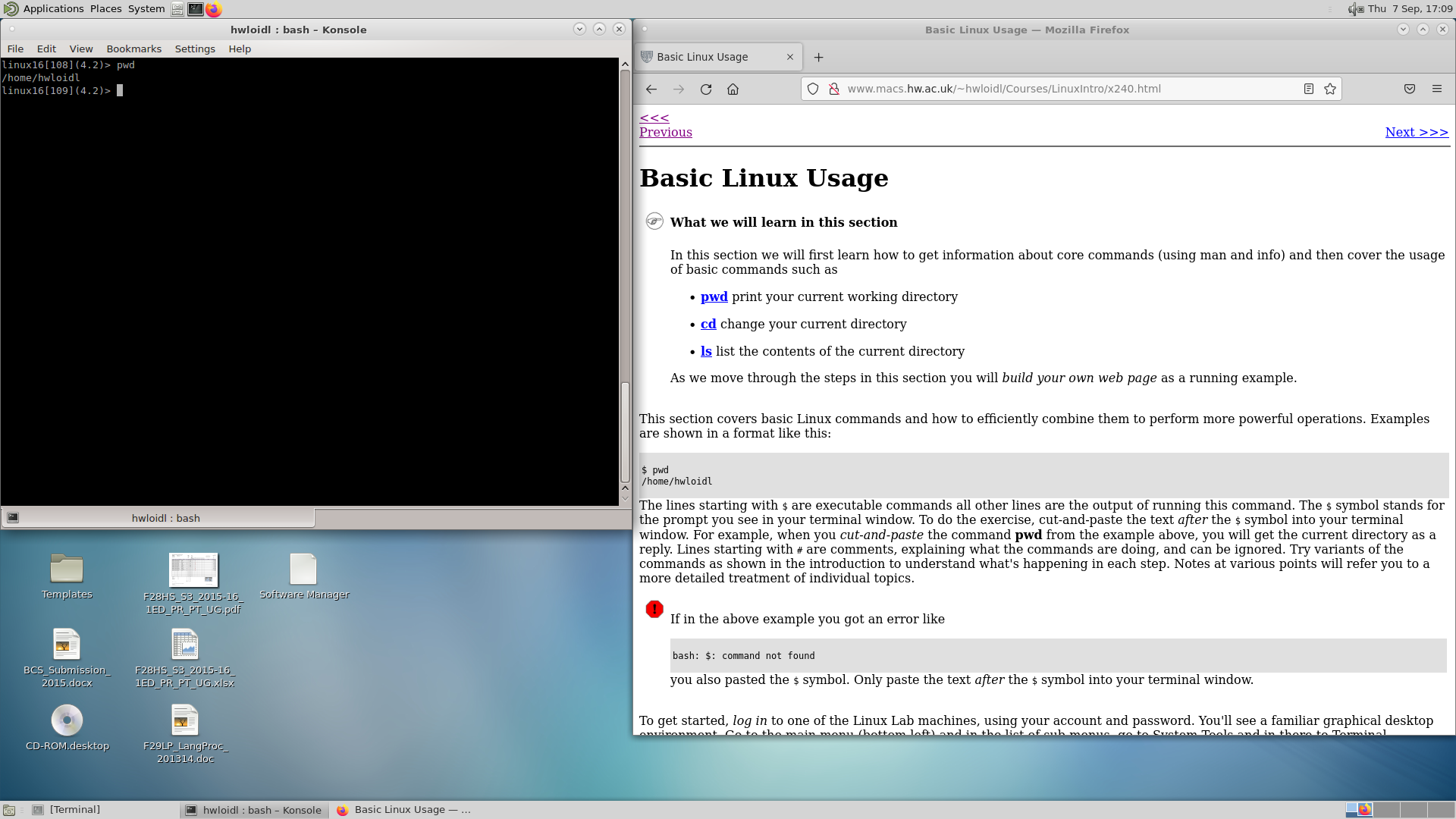Open the System panel menu
This screenshot has height=819, width=1456.
coord(146,8)
